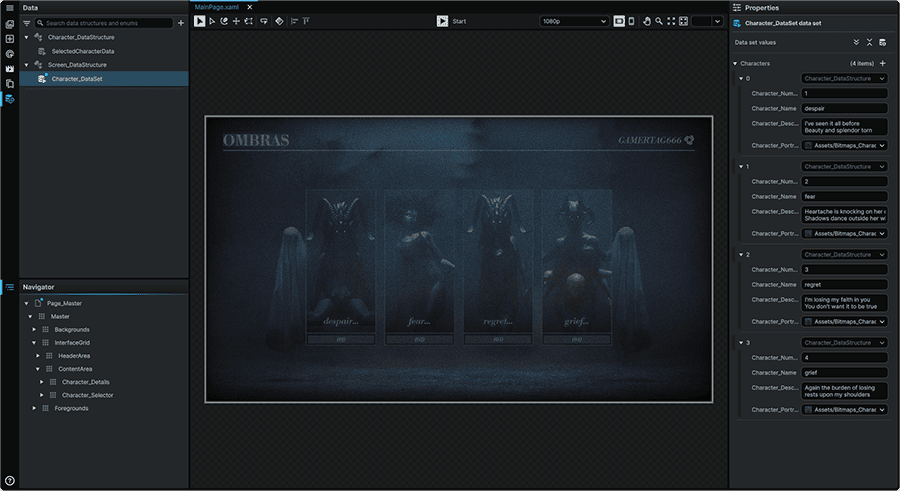
Task: Open the Design system palette icon
Action: click(x=9, y=54)
